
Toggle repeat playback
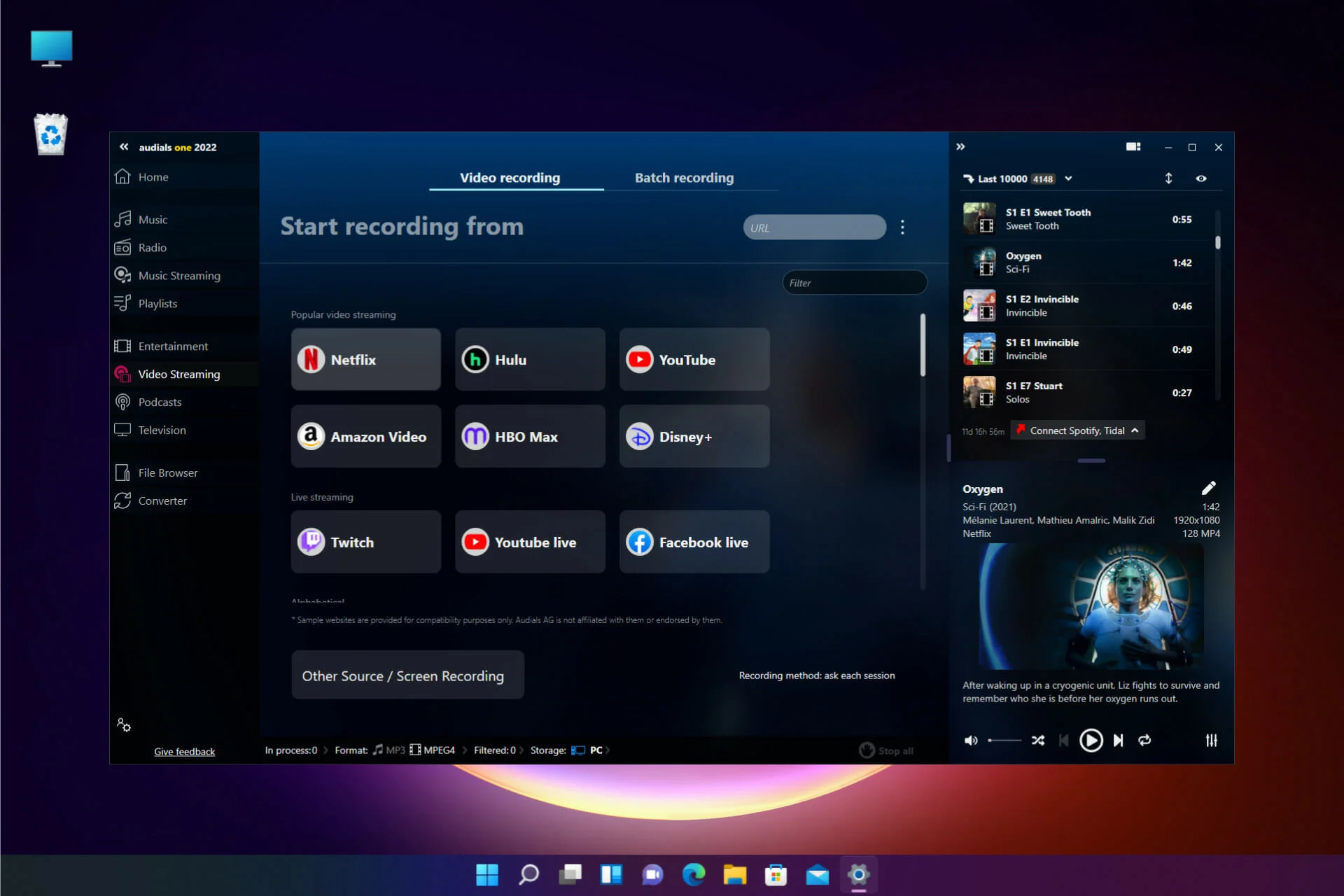click(1144, 741)
